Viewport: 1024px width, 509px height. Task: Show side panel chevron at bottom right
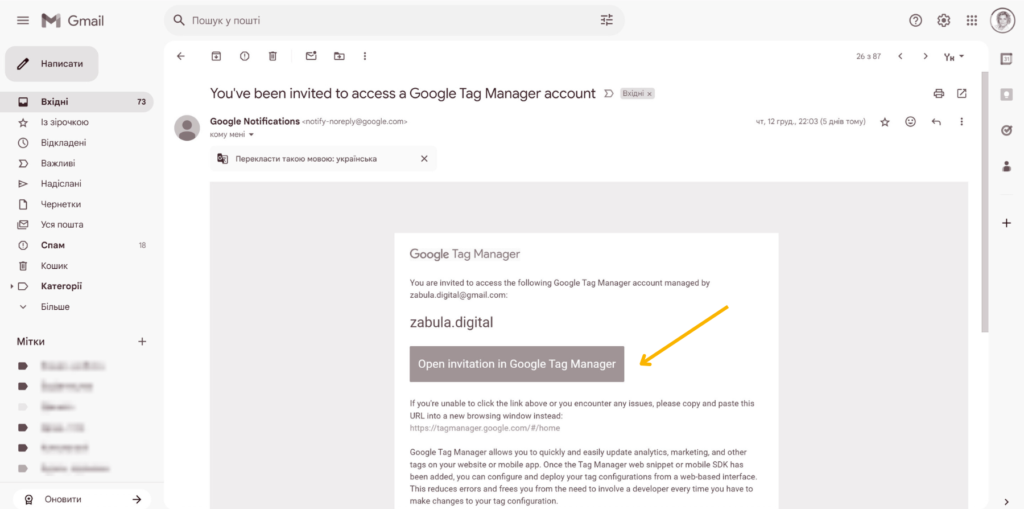1007,502
